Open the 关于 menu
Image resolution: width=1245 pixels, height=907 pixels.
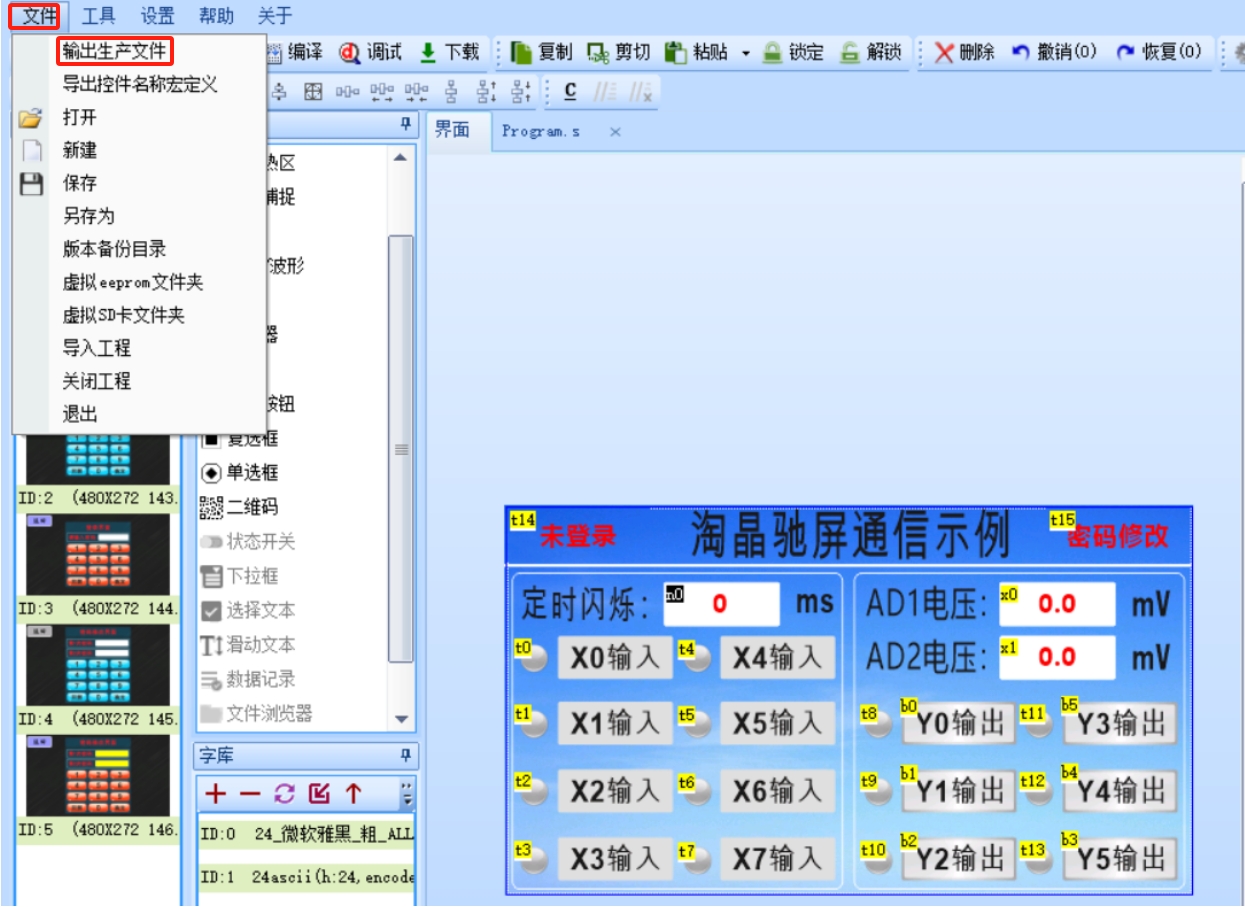pos(275,16)
